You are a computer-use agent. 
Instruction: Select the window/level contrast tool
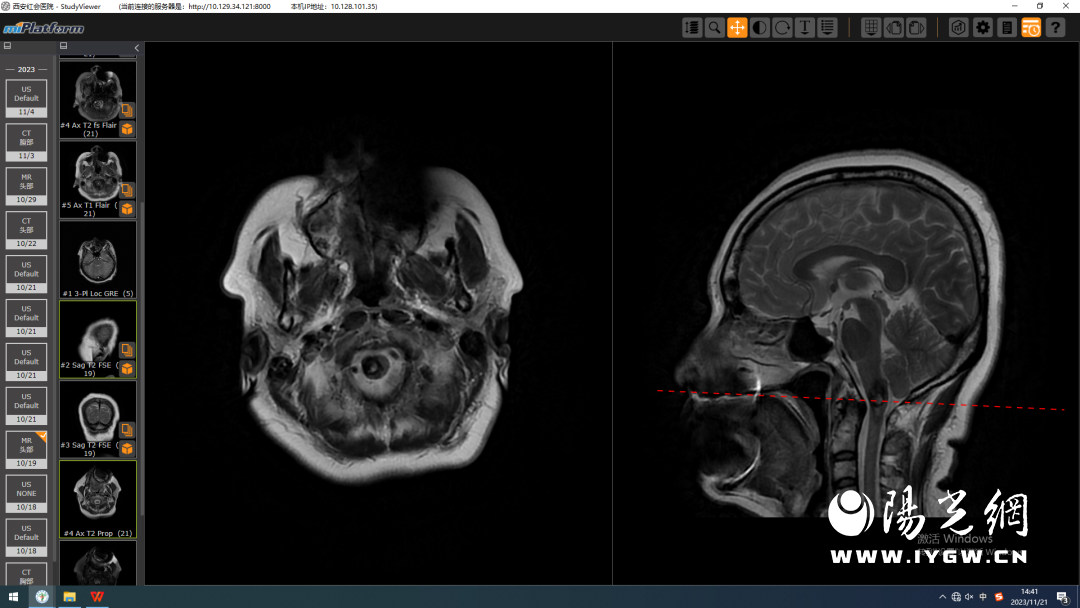(x=760, y=28)
